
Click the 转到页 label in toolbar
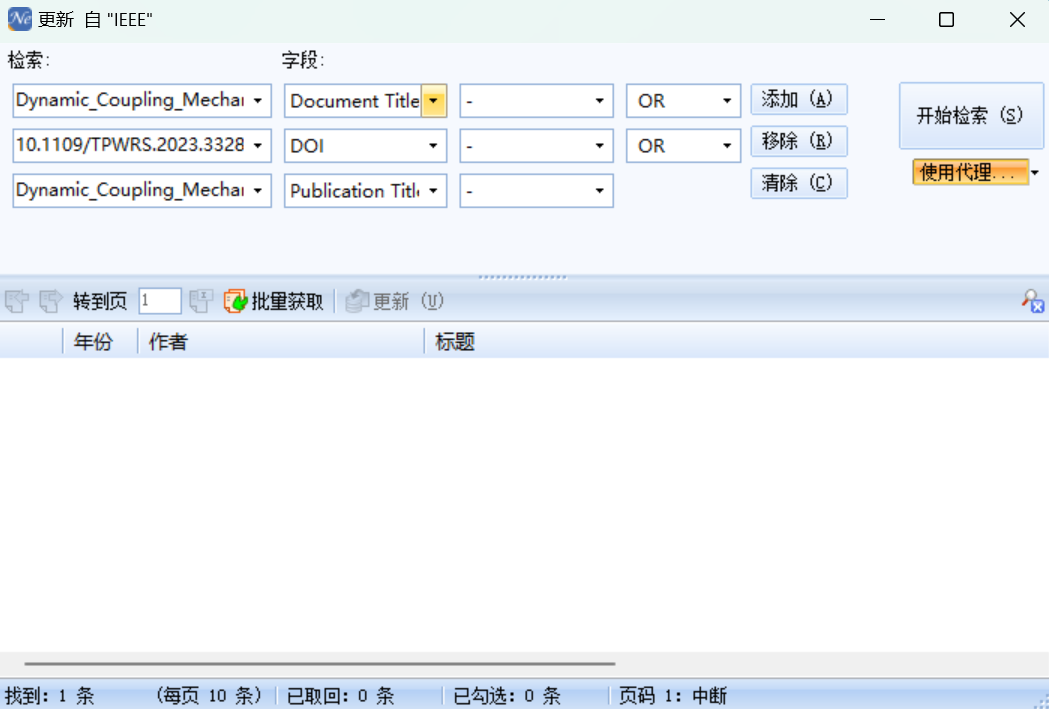pos(100,302)
